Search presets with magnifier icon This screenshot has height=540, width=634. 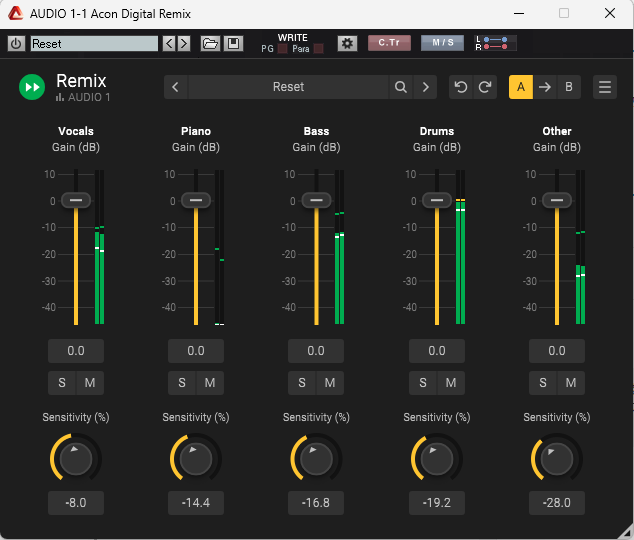(401, 87)
